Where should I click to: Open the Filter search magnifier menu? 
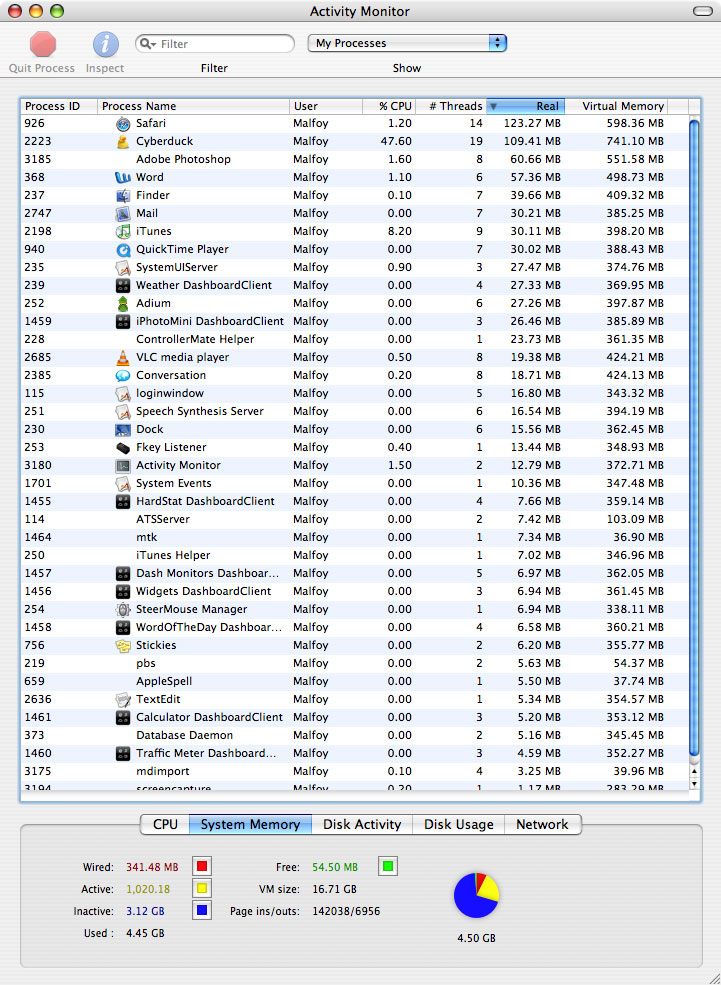(x=148, y=44)
